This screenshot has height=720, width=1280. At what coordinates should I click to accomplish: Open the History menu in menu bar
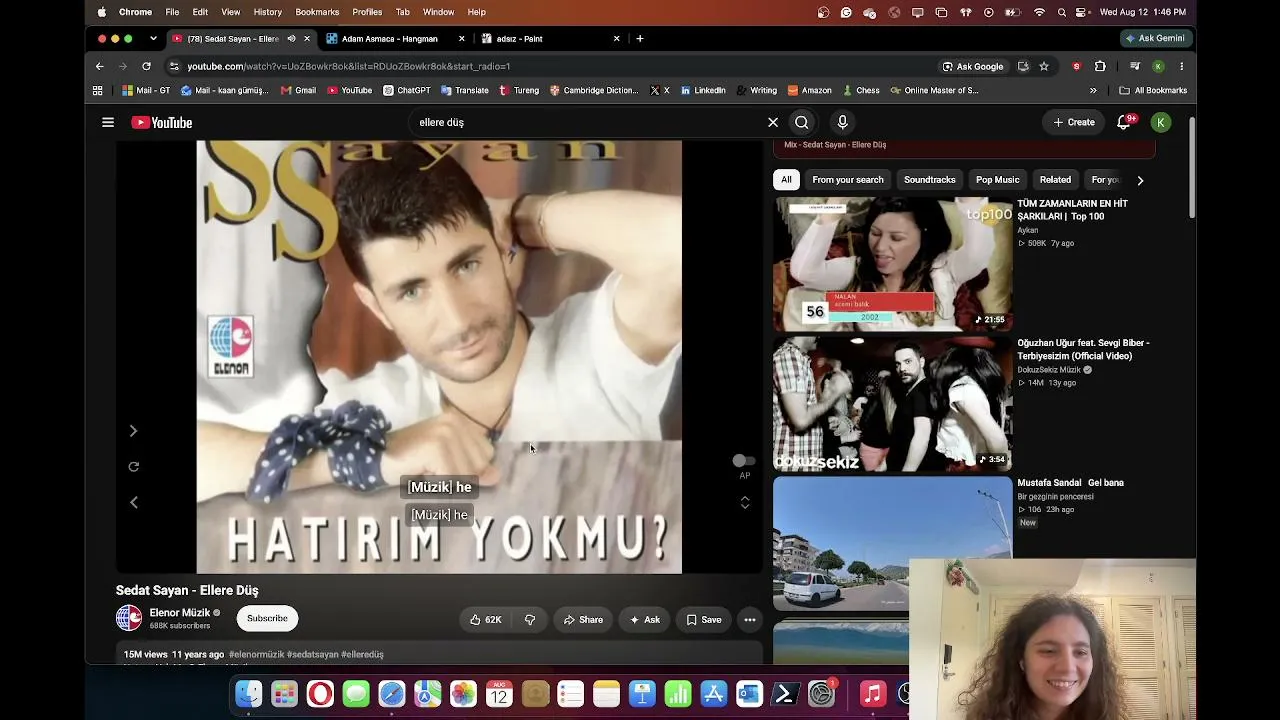[x=268, y=12]
